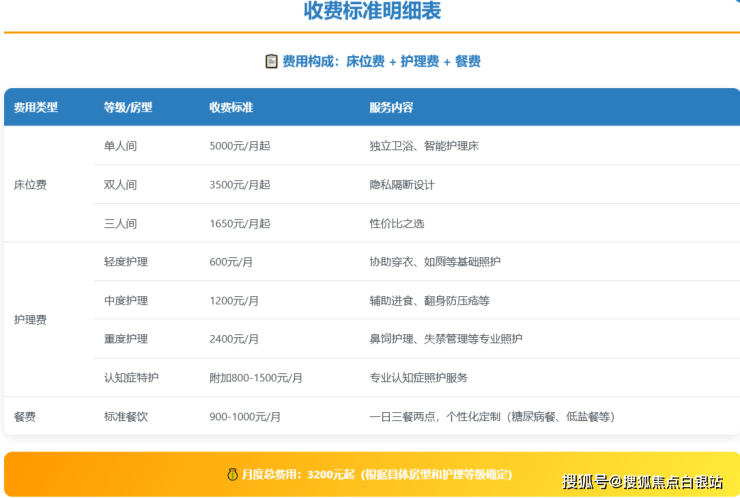The width and height of the screenshot is (740, 498).
Task: Select the 等级/房型 column header
Action: 128,107
